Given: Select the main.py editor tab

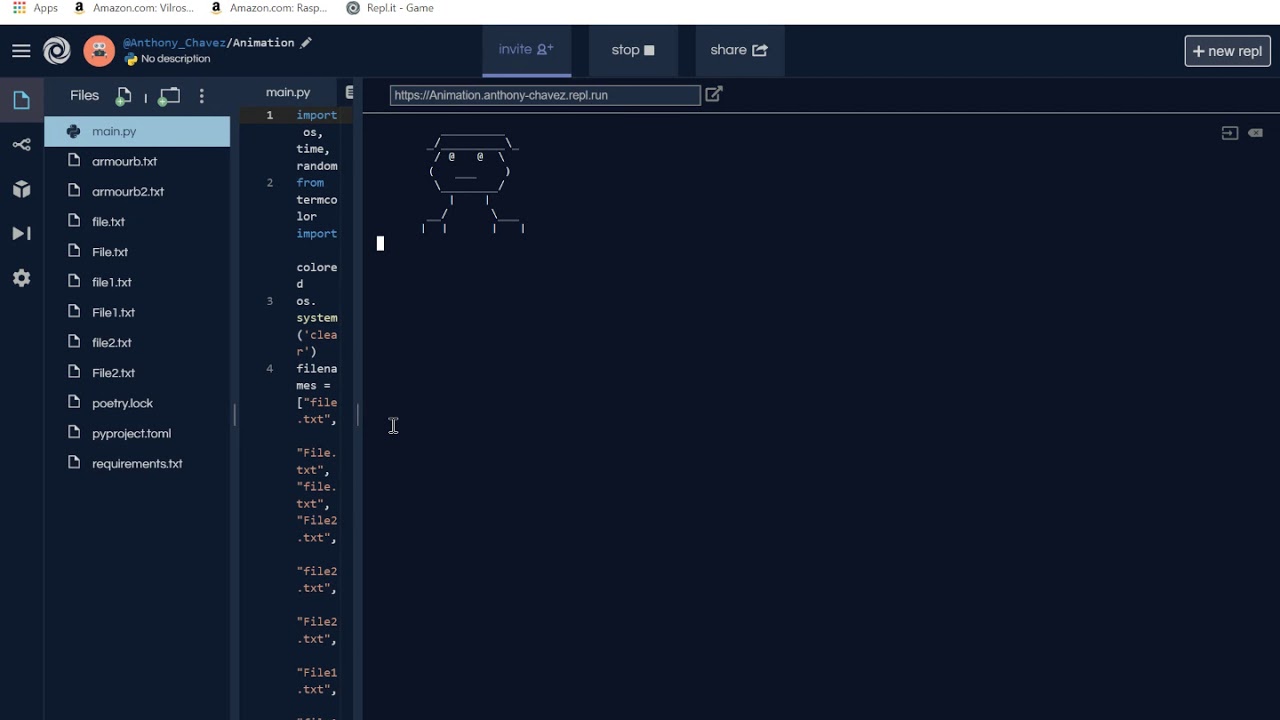Looking at the screenshot, I should [x=288, y=92].
